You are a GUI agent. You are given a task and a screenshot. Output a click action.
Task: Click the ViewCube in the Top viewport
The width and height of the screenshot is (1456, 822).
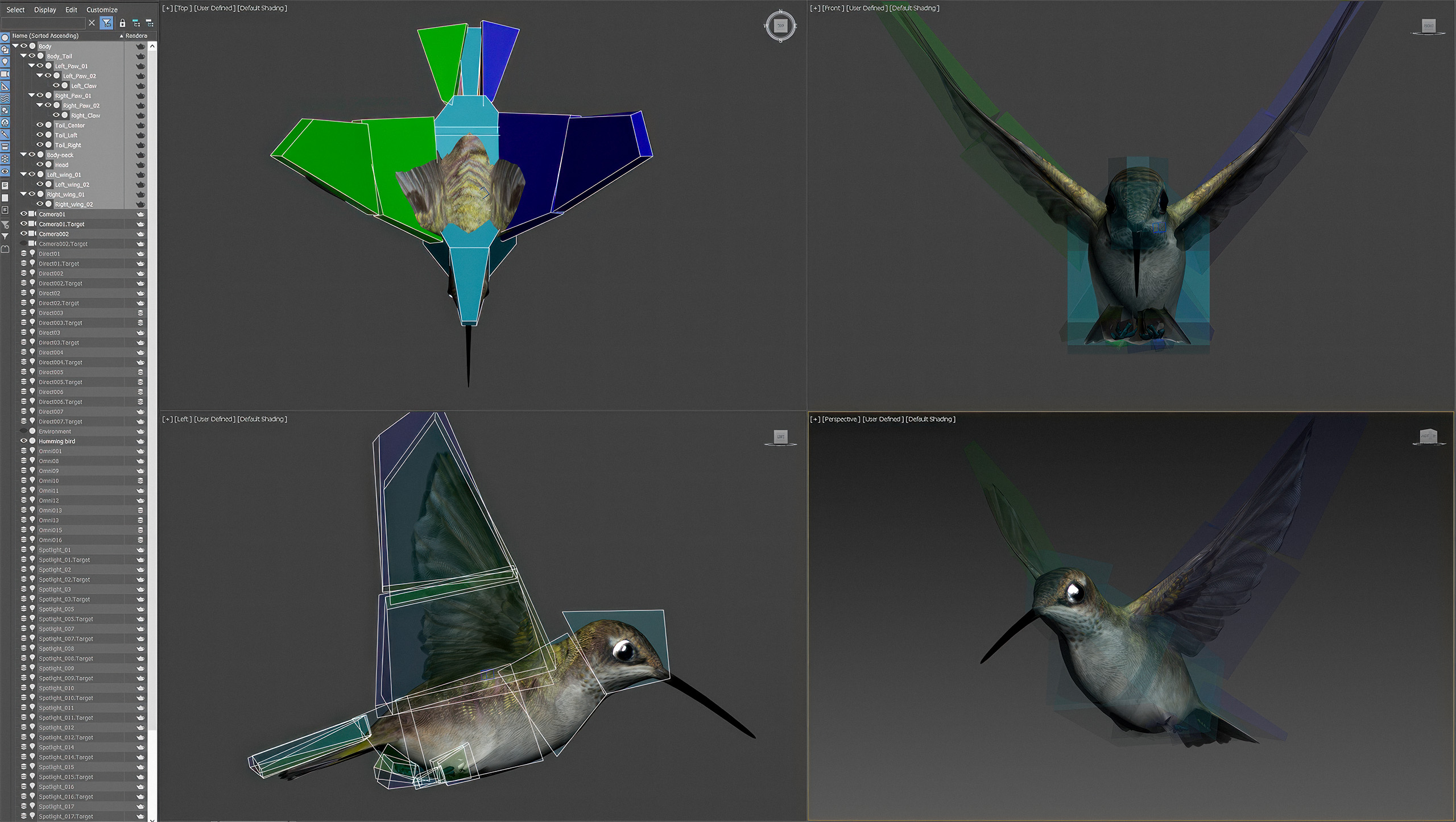[x=780, y=26]
